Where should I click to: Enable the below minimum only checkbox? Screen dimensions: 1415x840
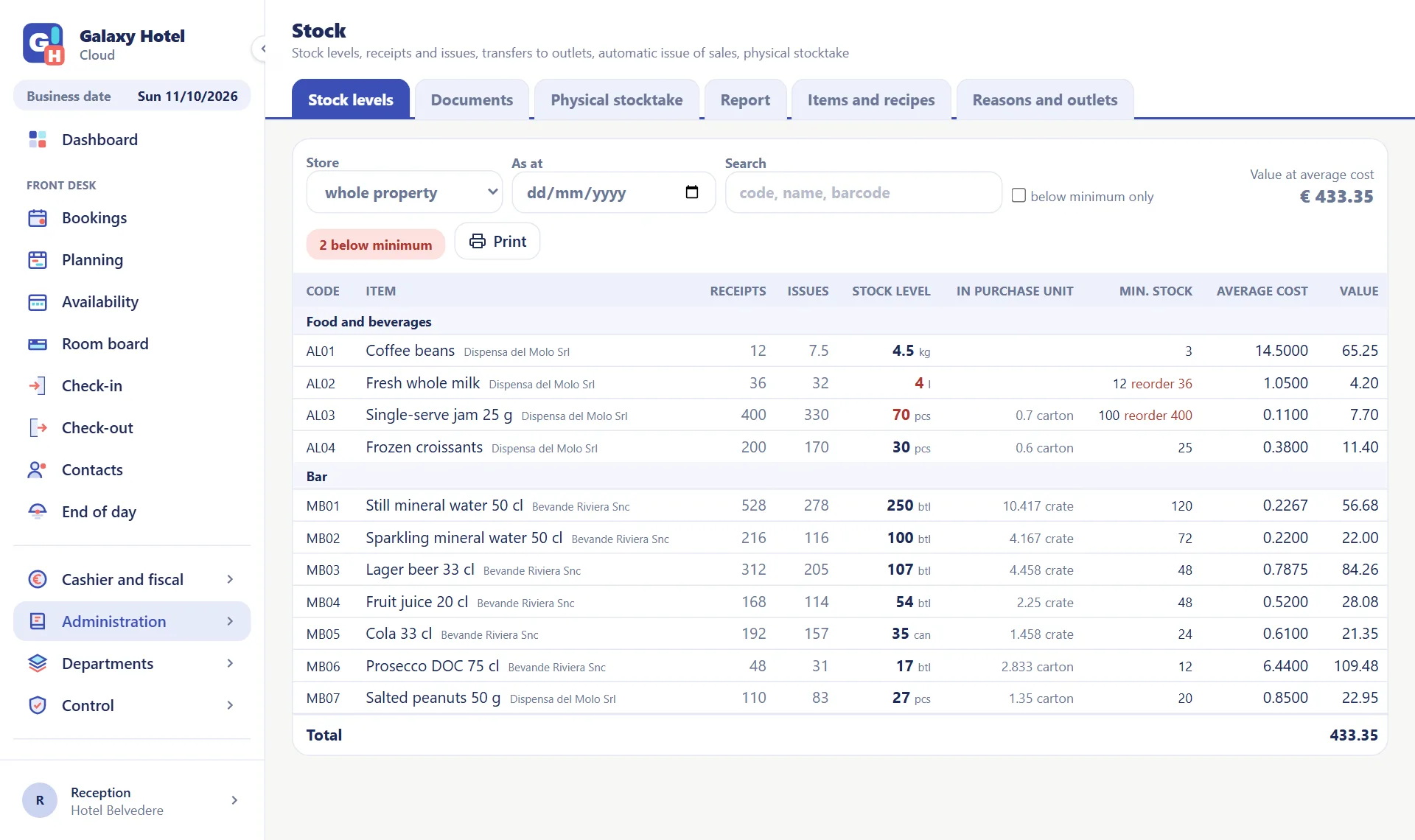pyautogui.click(x=1019, y=195)
